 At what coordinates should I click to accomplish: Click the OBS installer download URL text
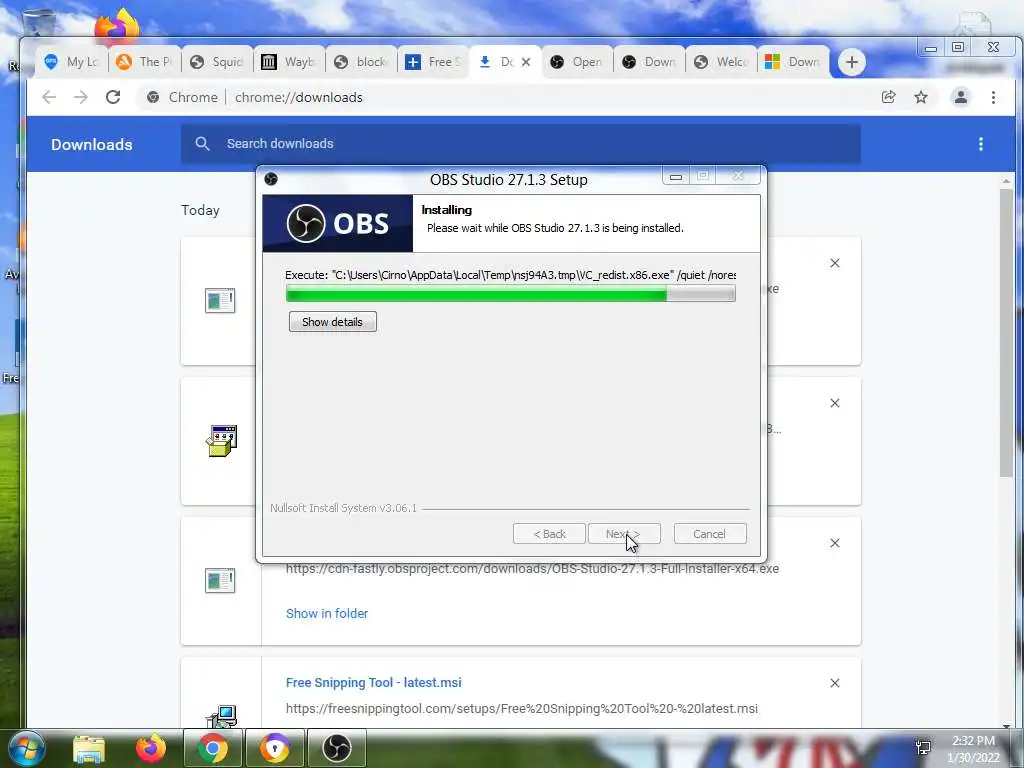tap(532, 569)
